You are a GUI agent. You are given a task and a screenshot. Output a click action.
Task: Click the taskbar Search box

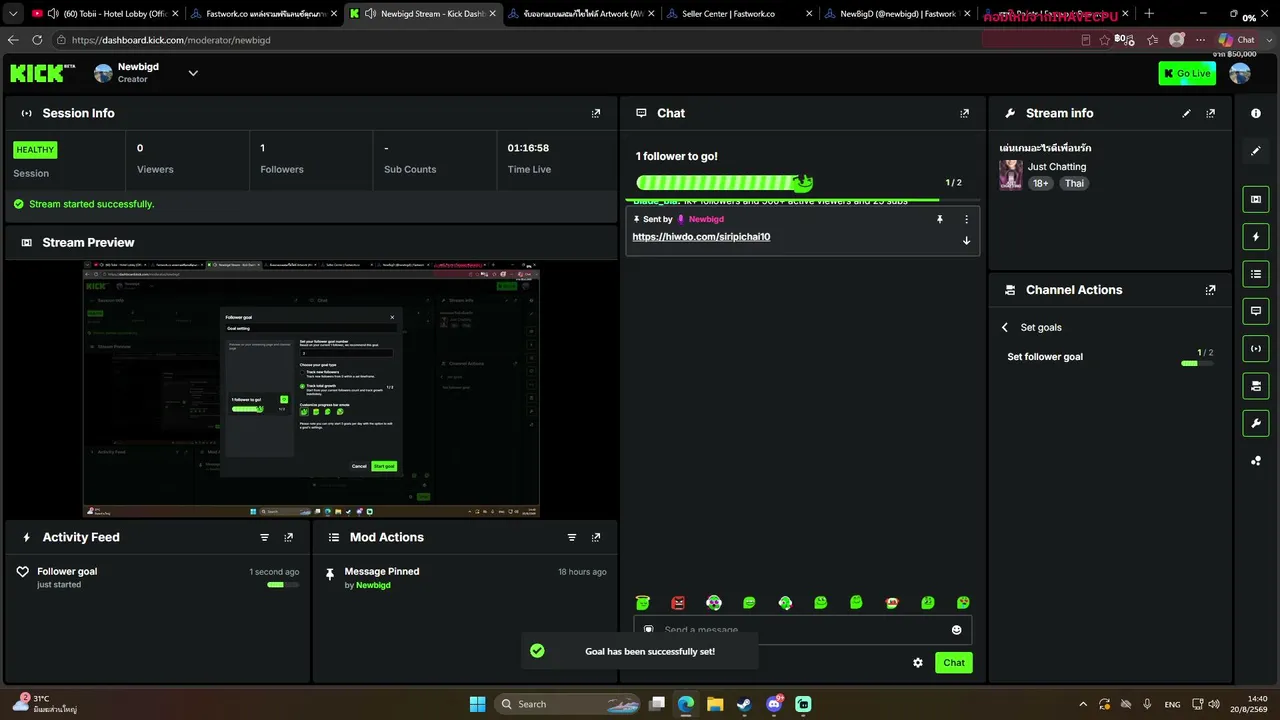(567, 704)
